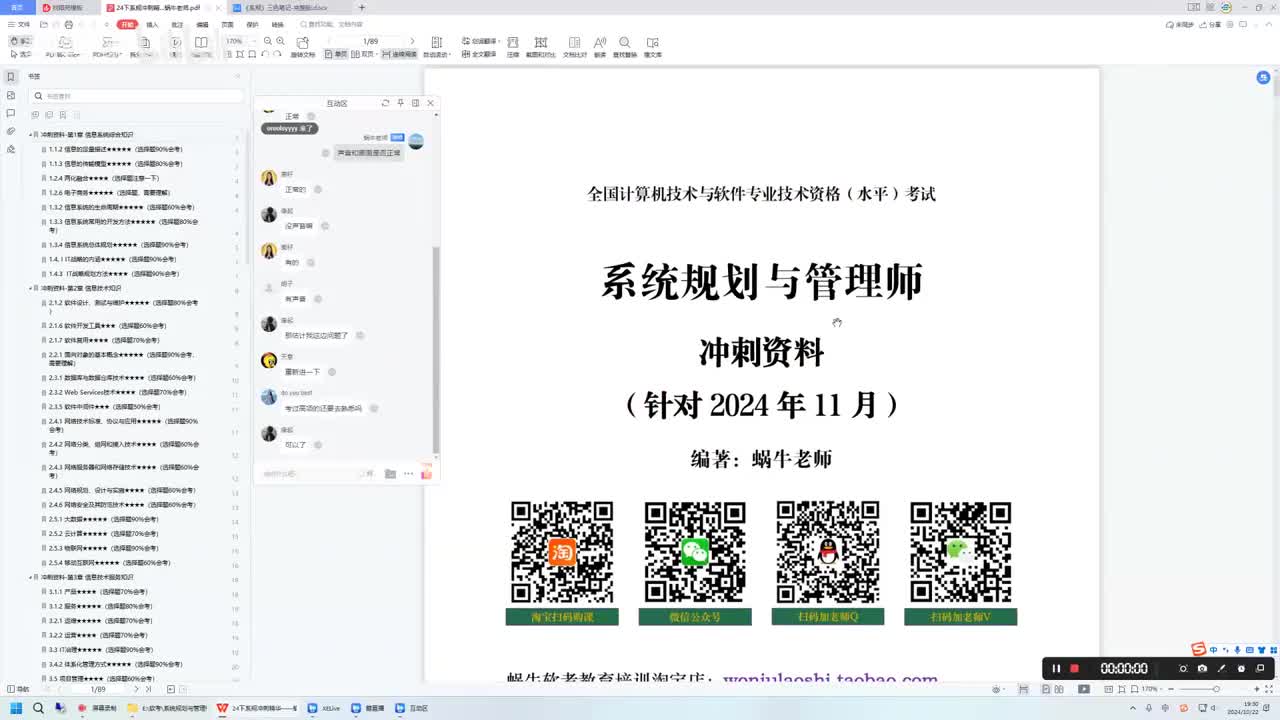Take a screenshot with recorder camera icon
The height and width of the screenshot is (720, 1280).
point(1202,668)
